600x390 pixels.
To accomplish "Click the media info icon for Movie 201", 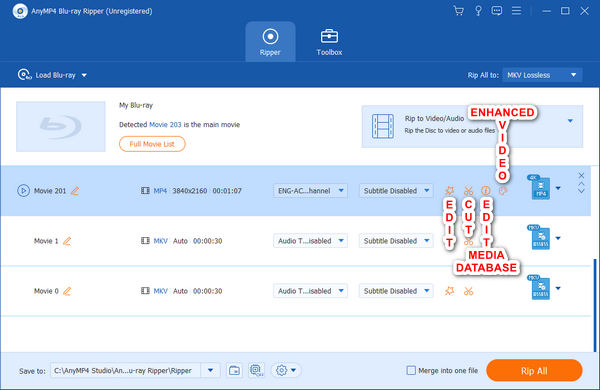I will tap(486, 190).
